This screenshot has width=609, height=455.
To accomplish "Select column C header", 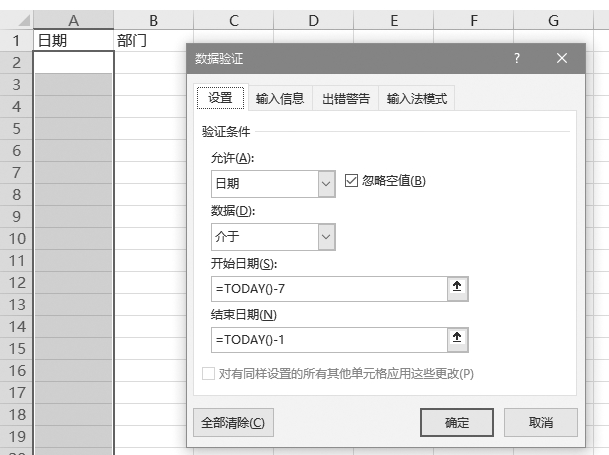I will pos(233,20).
